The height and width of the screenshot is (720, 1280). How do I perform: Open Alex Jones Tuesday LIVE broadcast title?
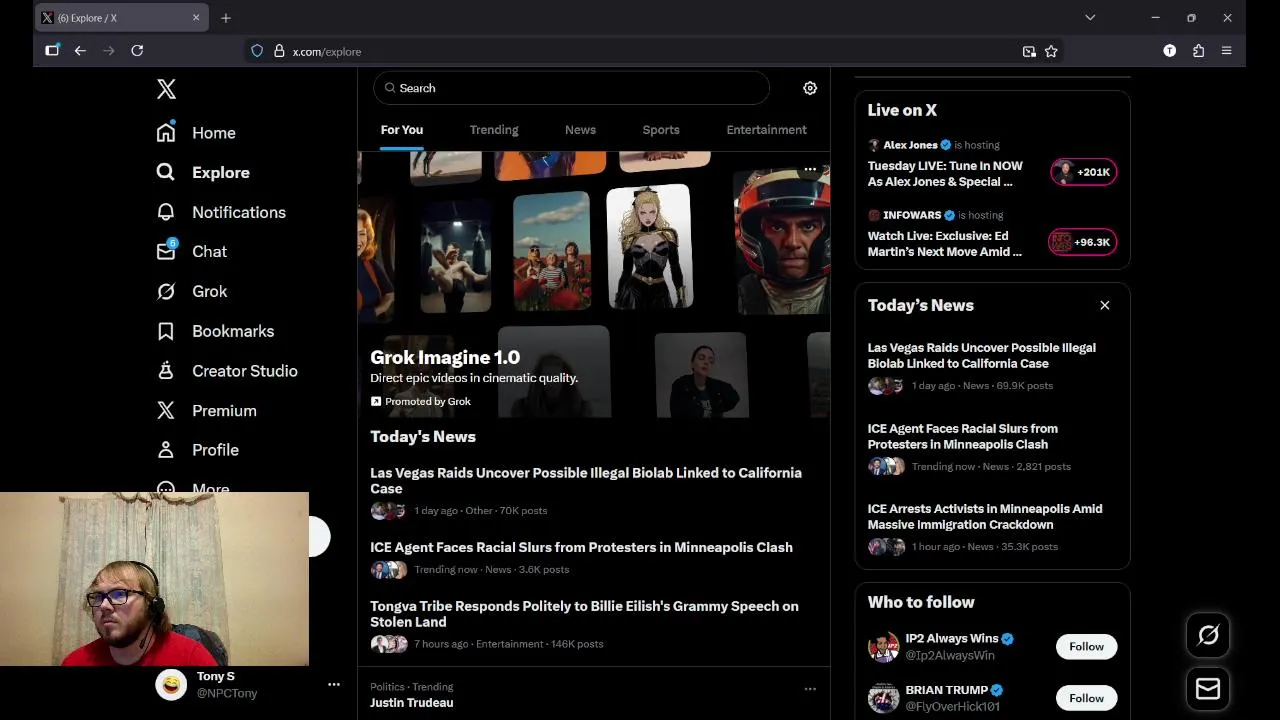click(x=945, y=174)
